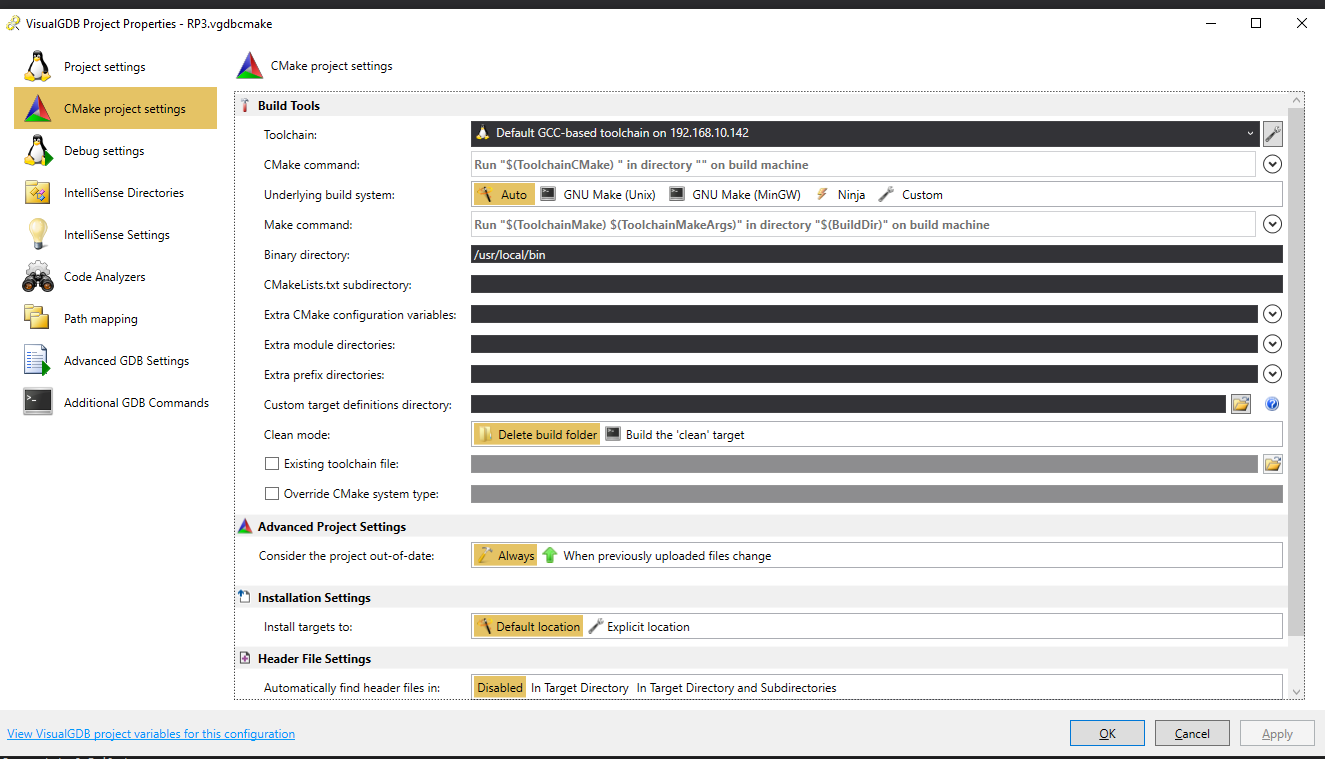Expand Extra prefix directories options

(1272, 374)
